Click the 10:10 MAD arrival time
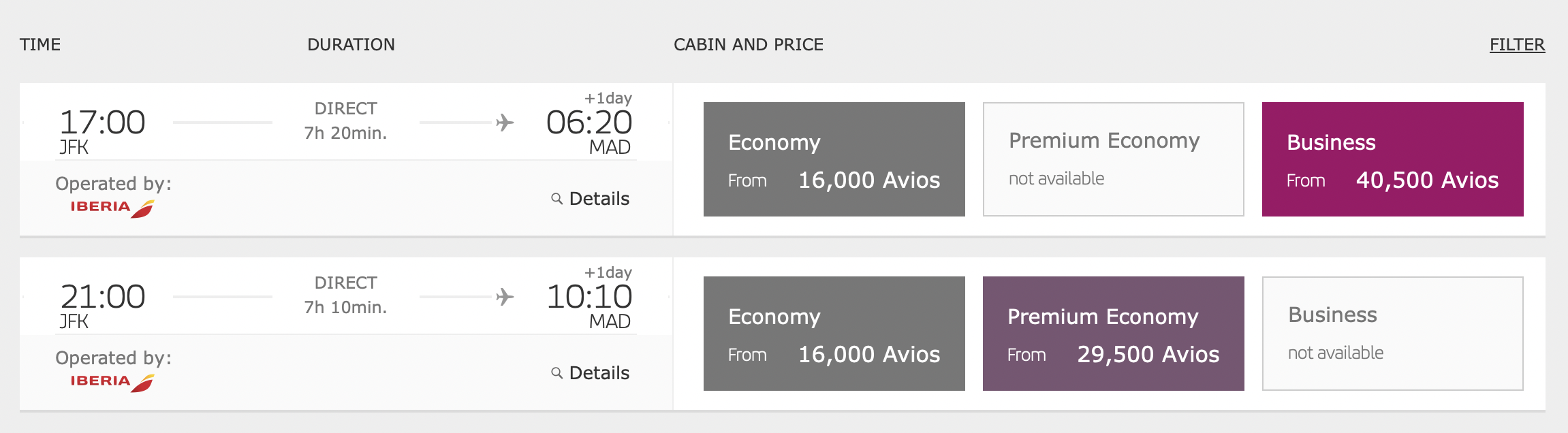 (x=589, y=297)
